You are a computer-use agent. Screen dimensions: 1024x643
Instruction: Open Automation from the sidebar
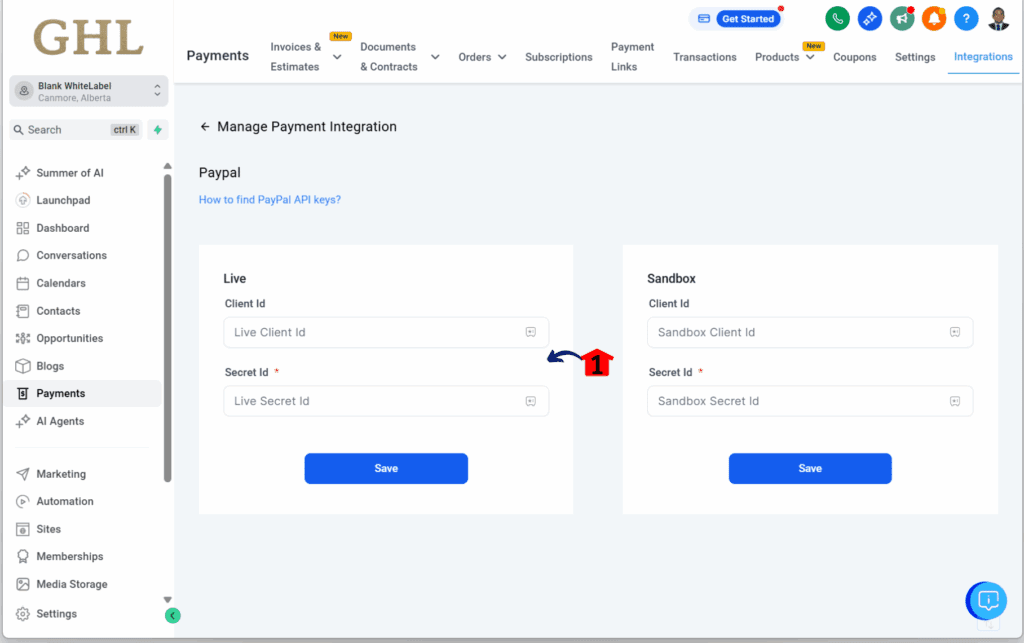pyautogui.click(x=65, y=501)
